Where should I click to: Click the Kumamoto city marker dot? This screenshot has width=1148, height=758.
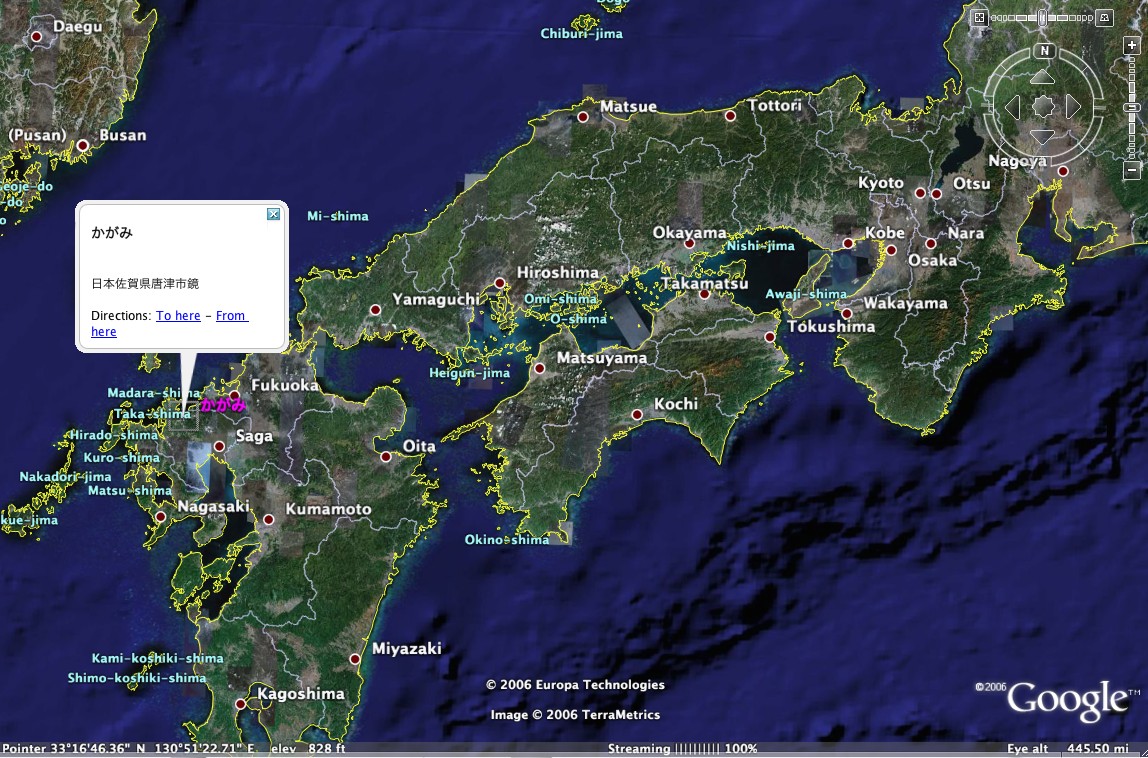[269, 519]
